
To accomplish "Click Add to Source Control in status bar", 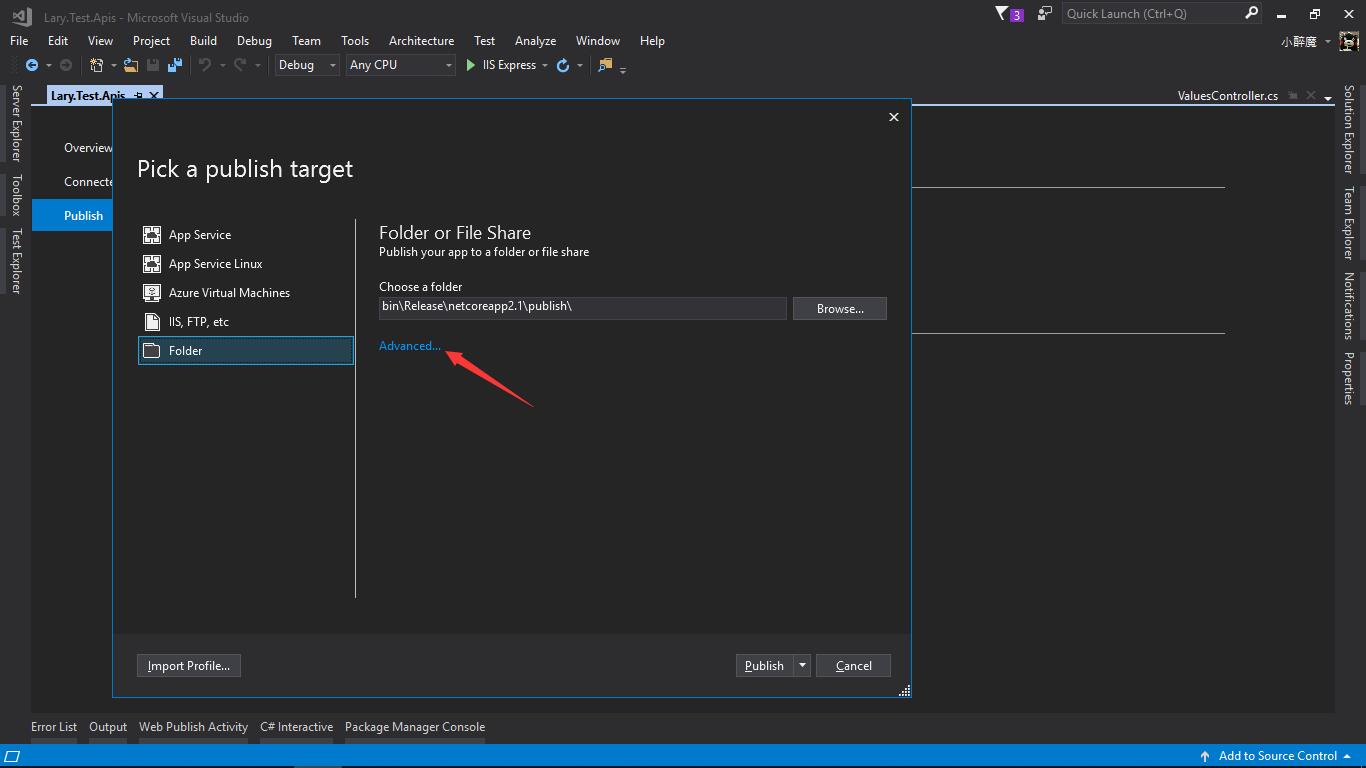I will tap(1277, 756).
